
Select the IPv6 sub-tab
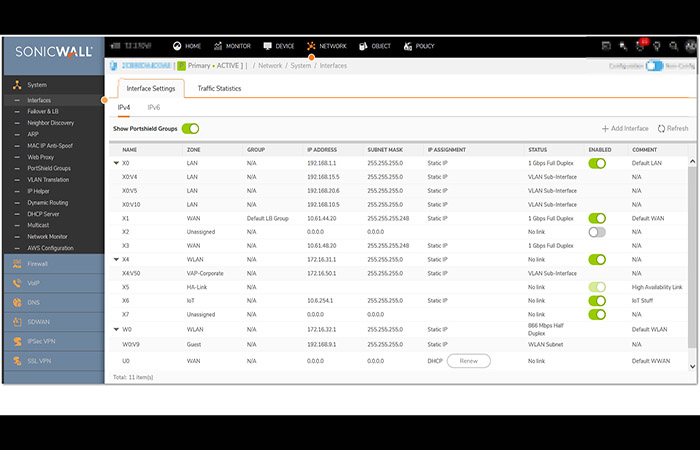154,108
